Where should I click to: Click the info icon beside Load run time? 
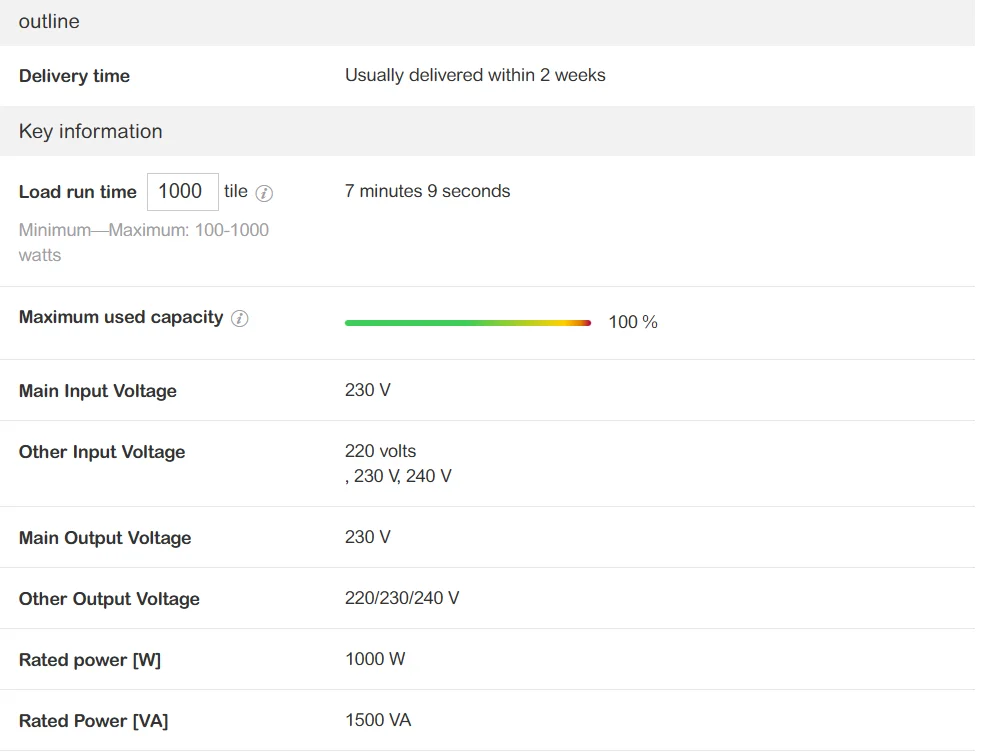pyautogui.click(x=264, y=193)
